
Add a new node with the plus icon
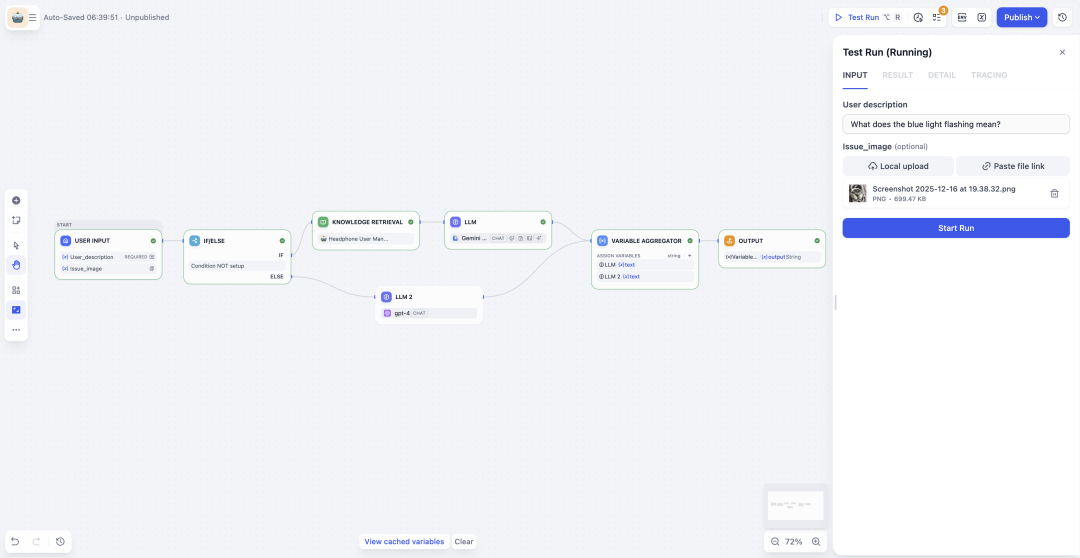pyautogui.click(x=16, y=200)
